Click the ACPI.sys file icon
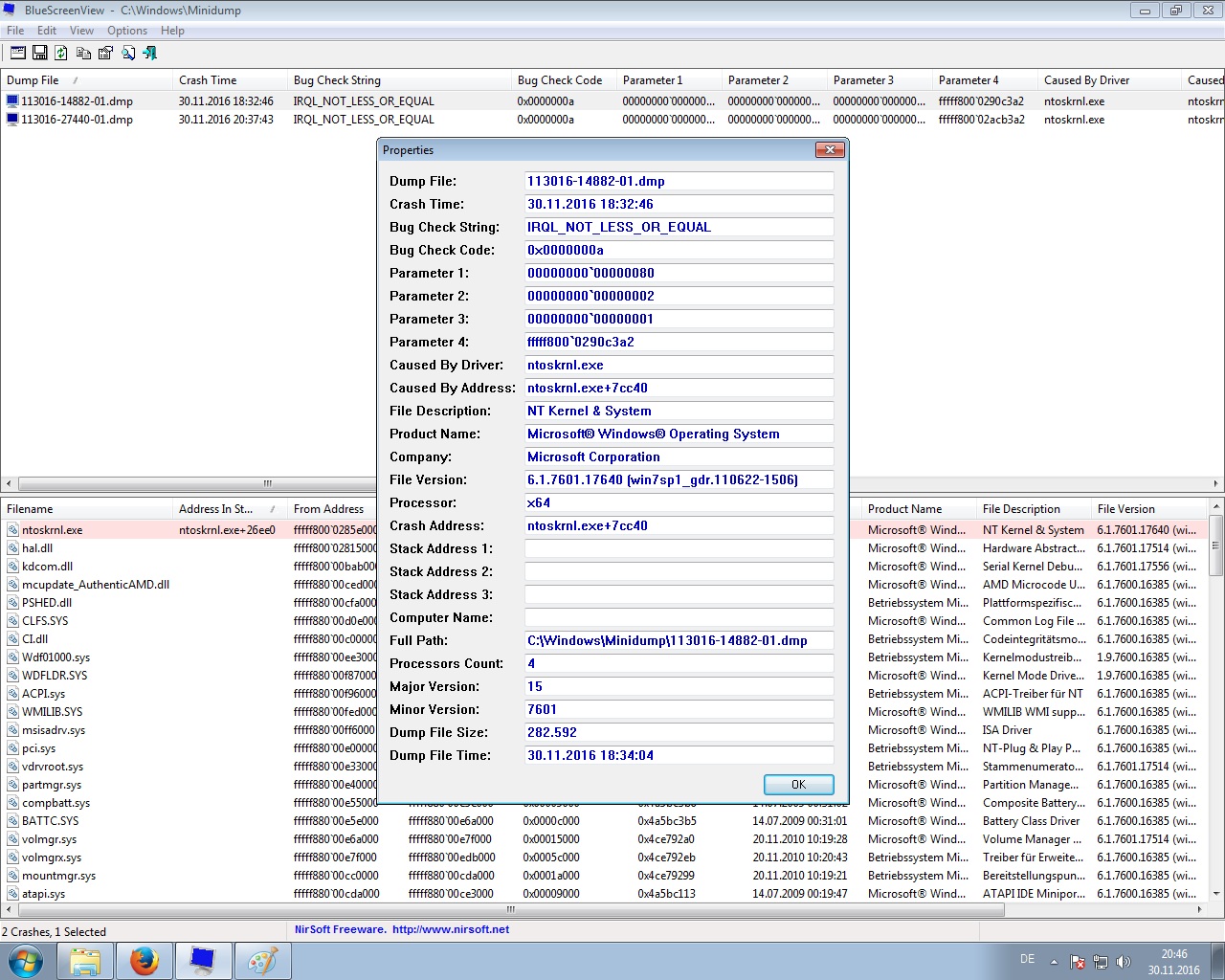The height and width of the screenshot is (980, 1225). point(13,694)
